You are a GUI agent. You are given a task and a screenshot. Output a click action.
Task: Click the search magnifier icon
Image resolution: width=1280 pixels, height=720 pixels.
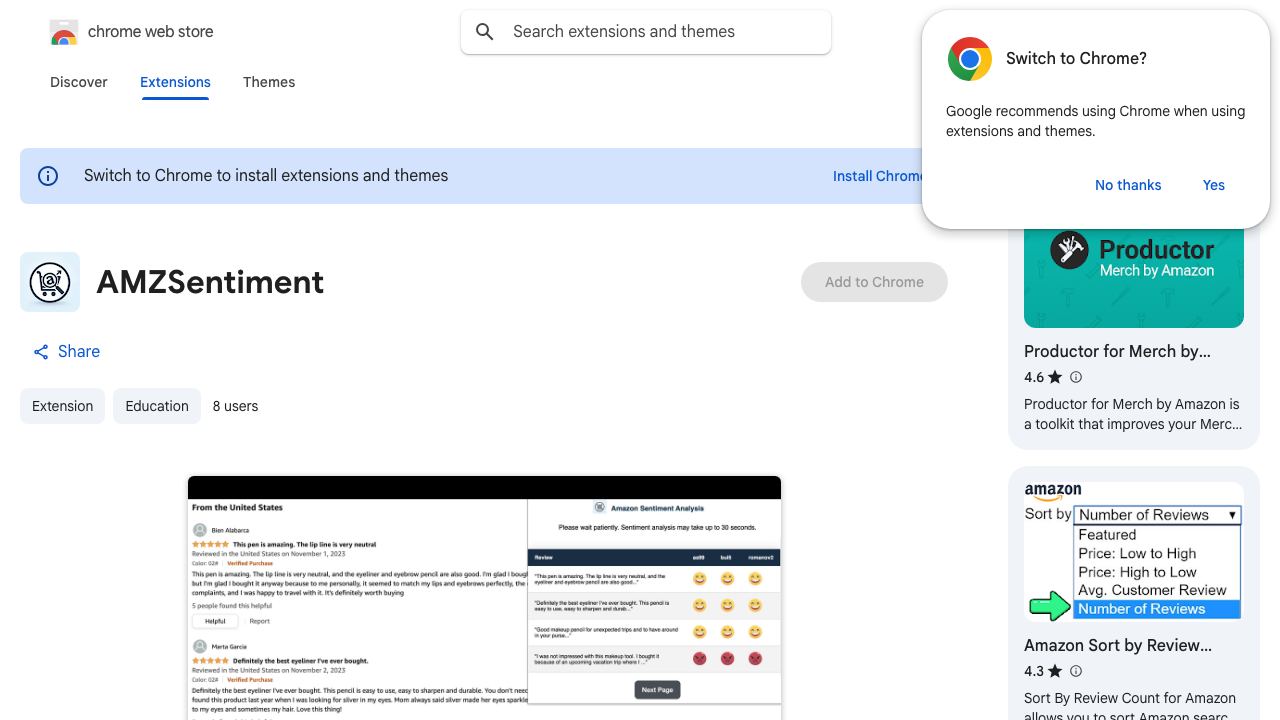pyautogui.click(x=485, y=32)
